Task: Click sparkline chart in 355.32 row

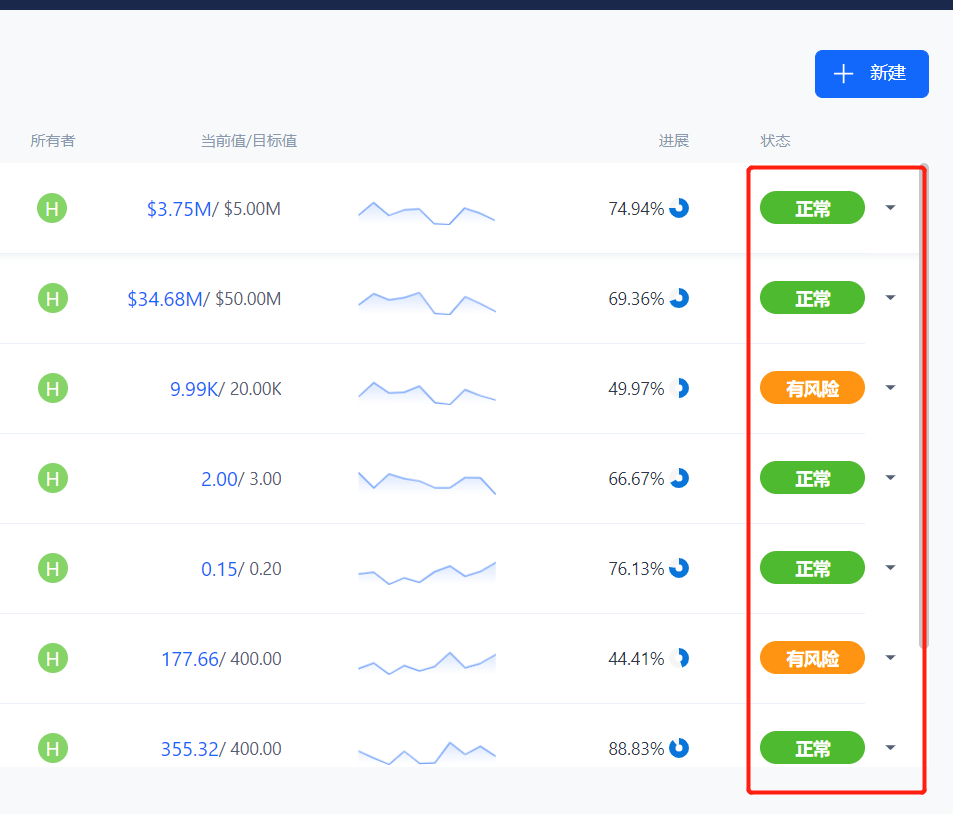Action: (x=427, y=753)
